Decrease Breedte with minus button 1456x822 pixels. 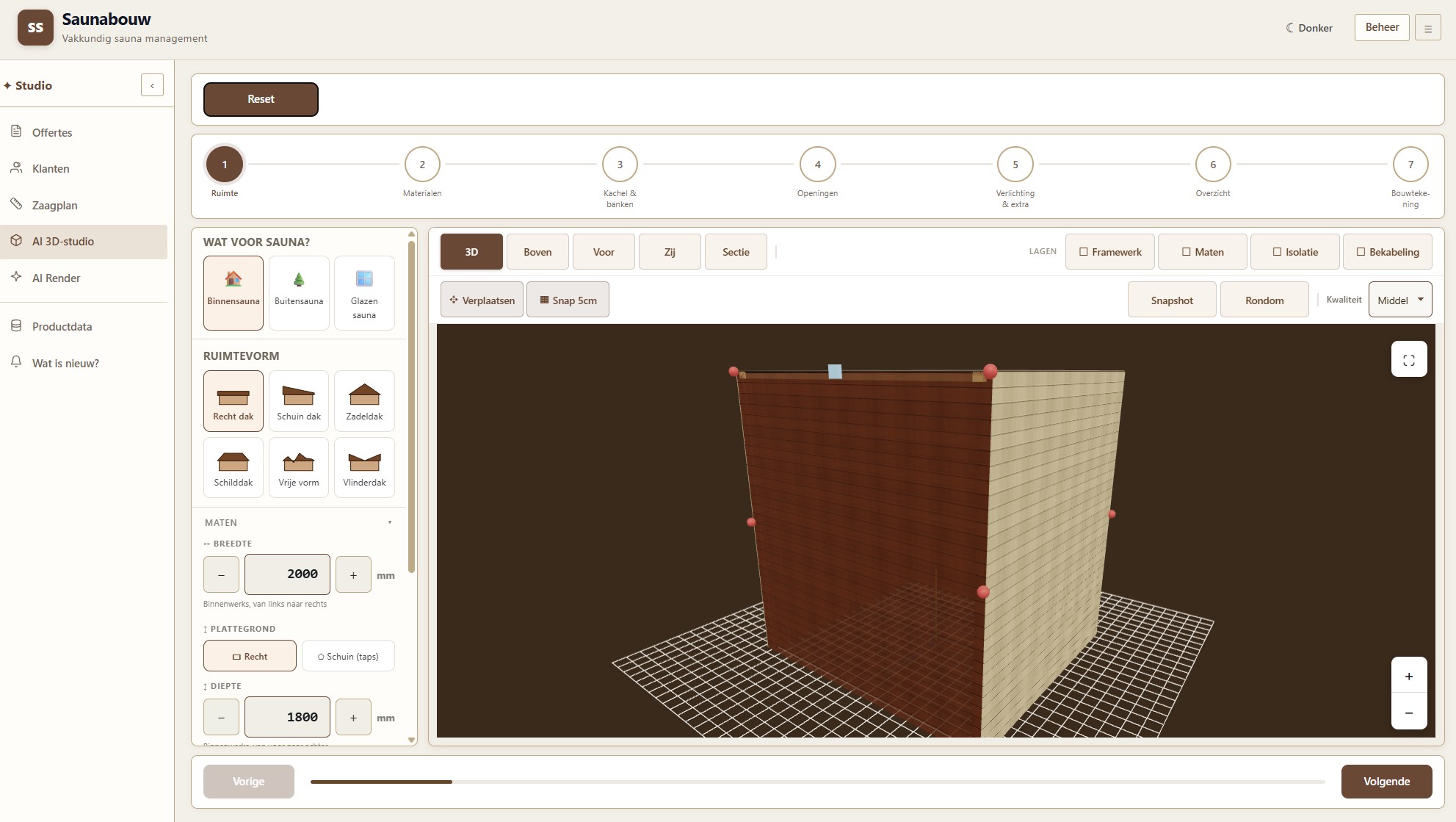click(x=221, y=575)
